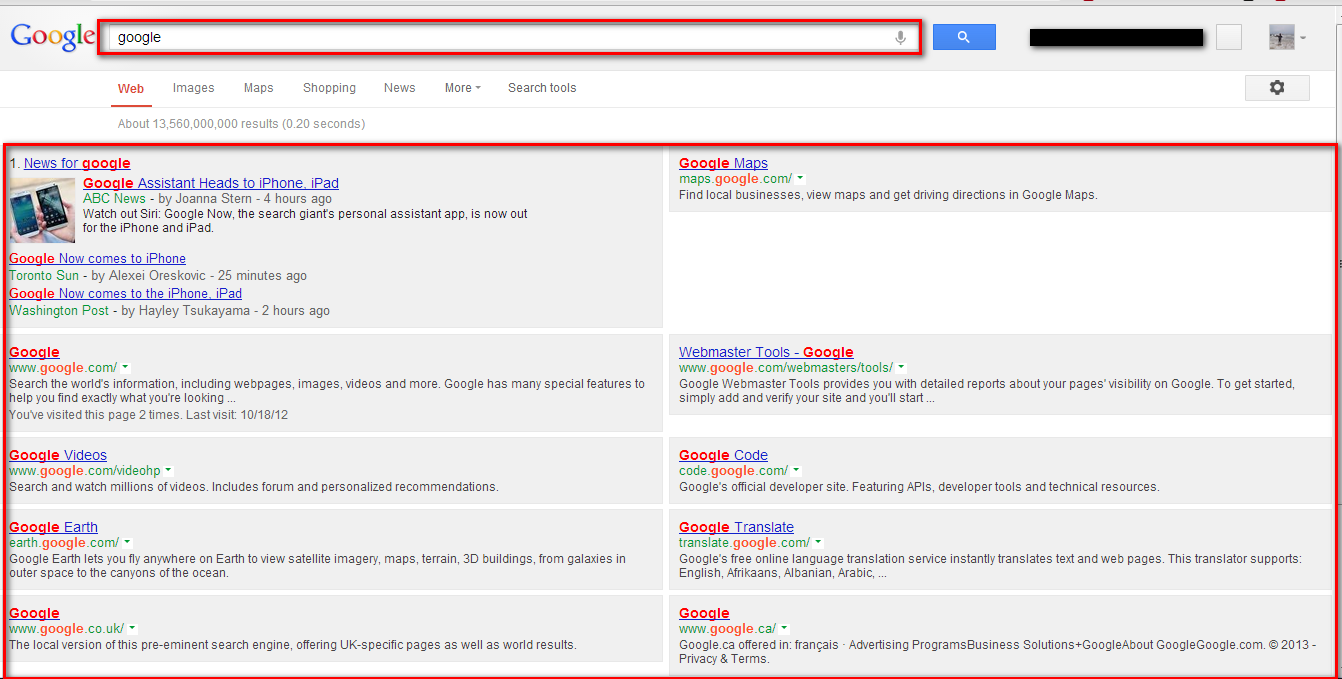
Task: Switch to the Images tab
Action: tap(193, 88)
